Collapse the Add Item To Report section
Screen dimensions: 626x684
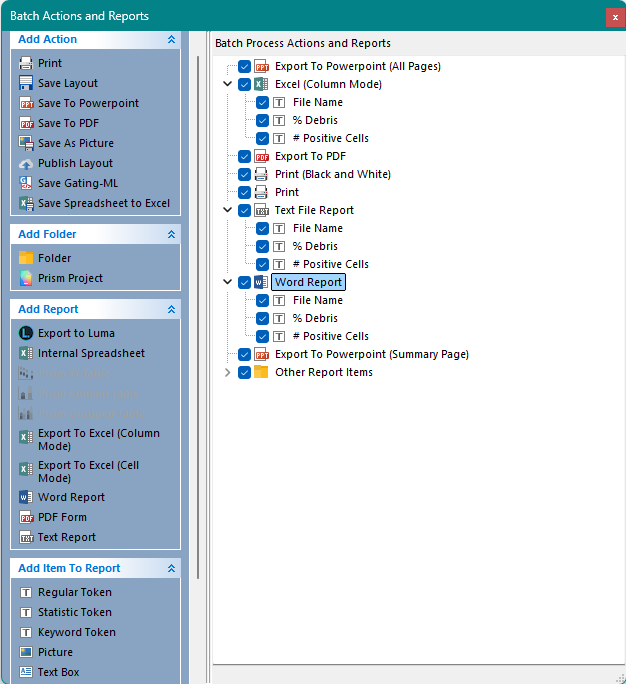(171, 568)
